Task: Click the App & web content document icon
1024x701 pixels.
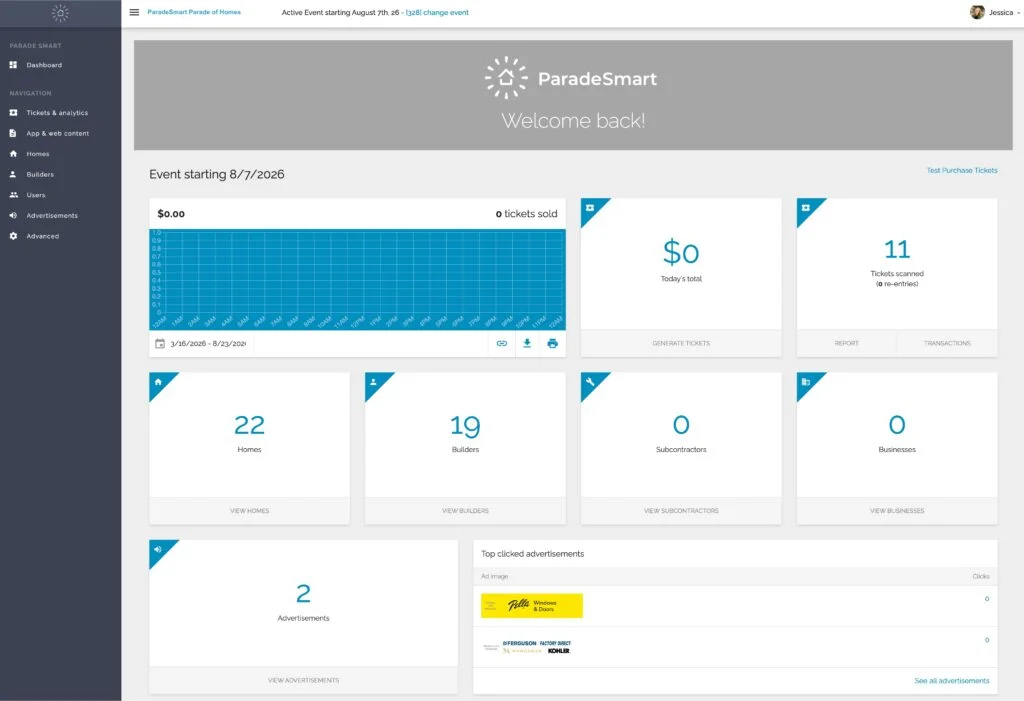Action: pyautogui.click(x=13, y=133)
